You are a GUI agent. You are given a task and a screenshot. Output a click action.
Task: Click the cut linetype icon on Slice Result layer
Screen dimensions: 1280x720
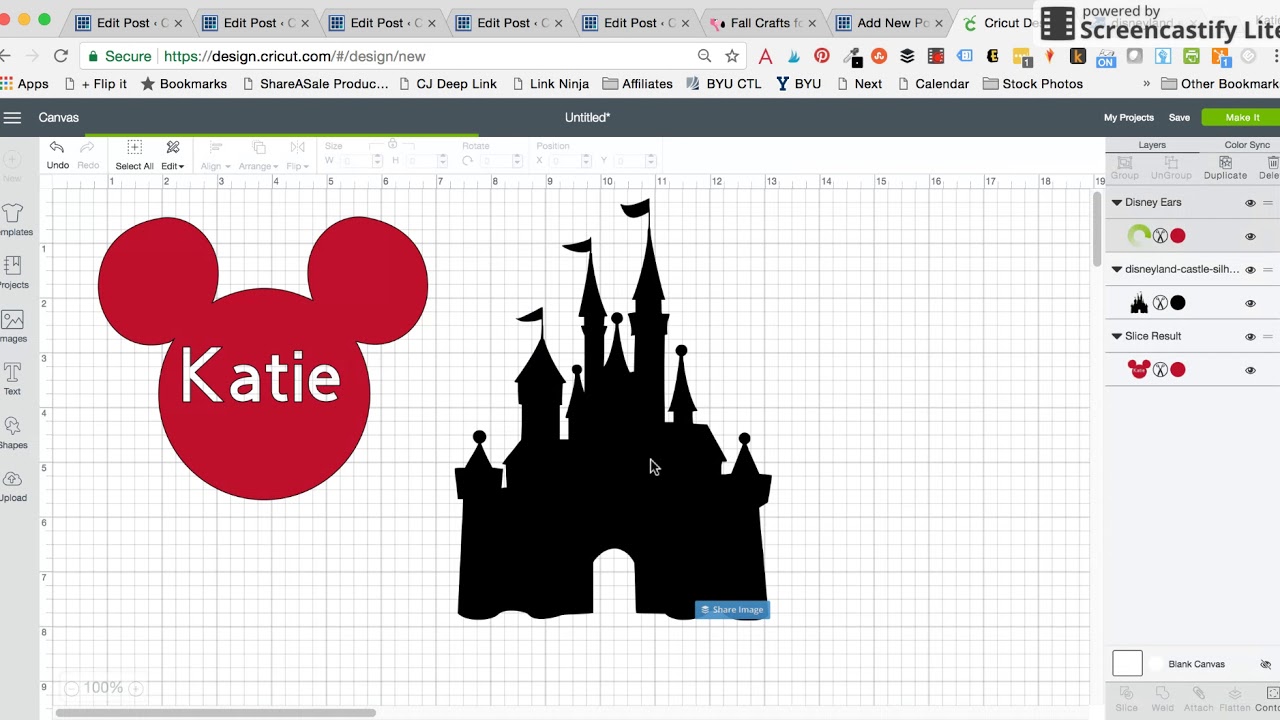coord(1160,370)
